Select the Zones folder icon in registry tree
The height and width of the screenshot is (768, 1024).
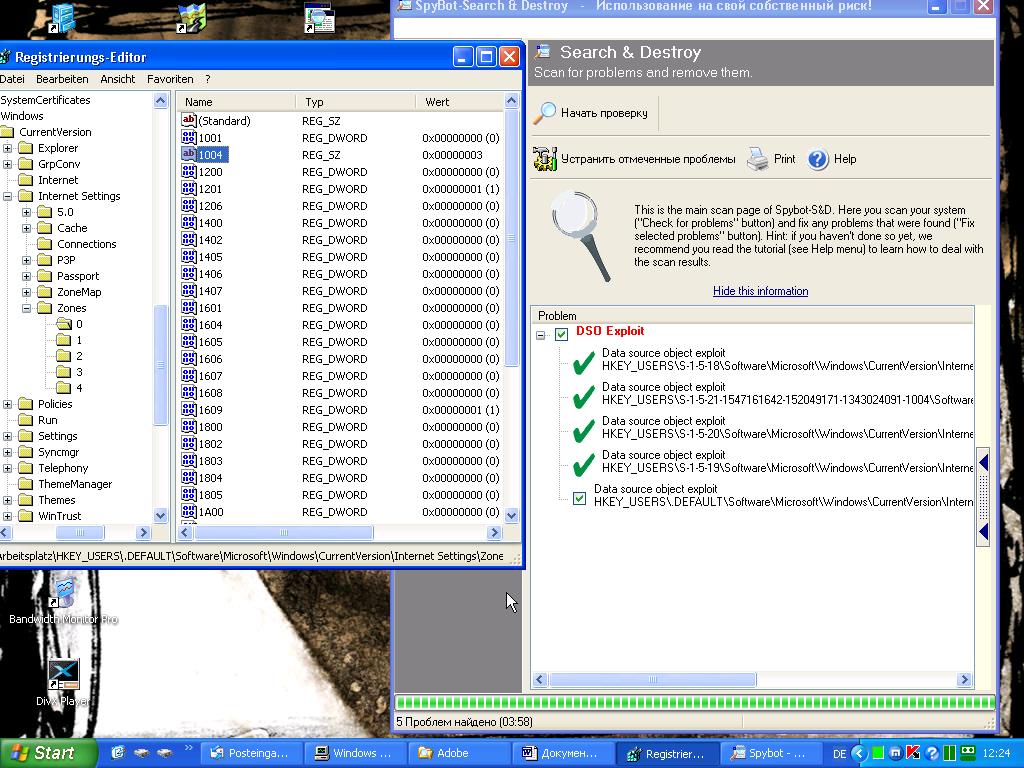click(x=44, y=308)
